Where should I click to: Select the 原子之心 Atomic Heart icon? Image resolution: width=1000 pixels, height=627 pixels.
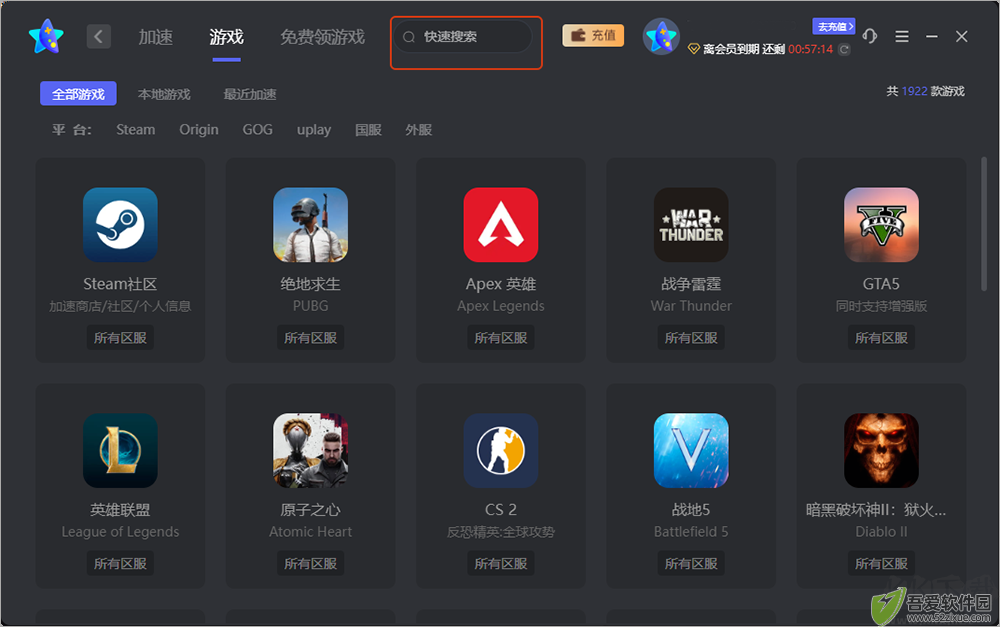(311, 450)
